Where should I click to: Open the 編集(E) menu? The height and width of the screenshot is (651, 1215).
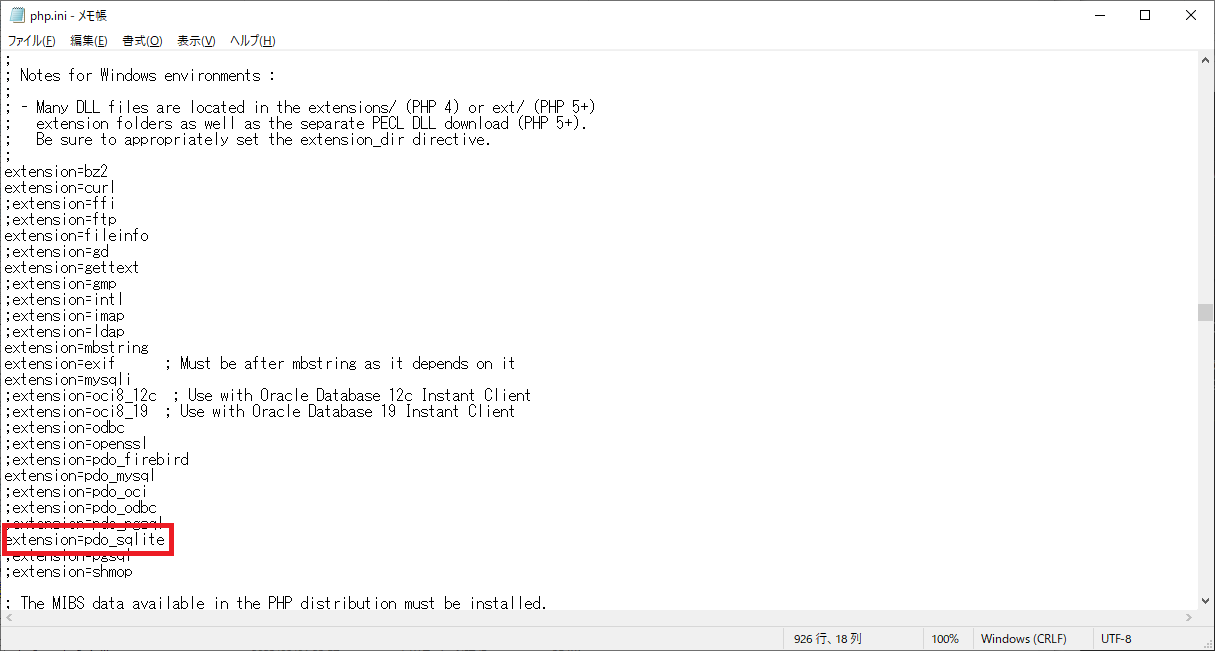(x=89, y=41)
